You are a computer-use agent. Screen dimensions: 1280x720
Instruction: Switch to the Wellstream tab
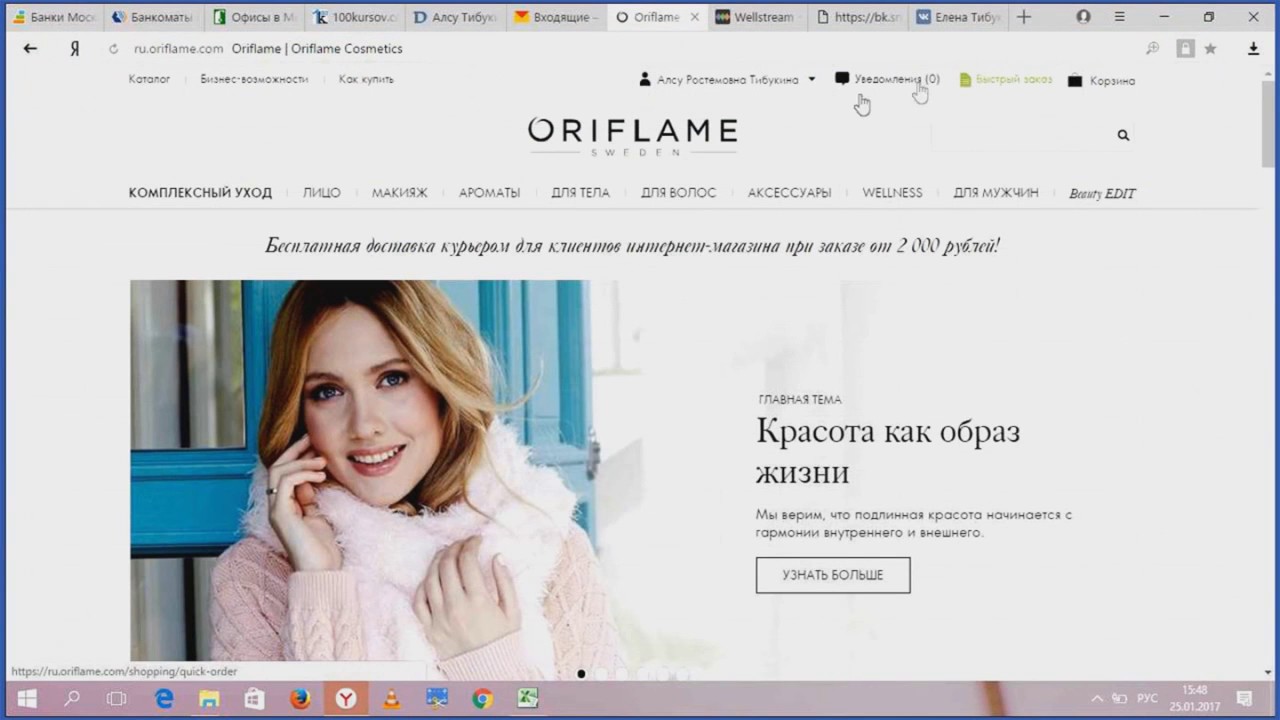757,17
